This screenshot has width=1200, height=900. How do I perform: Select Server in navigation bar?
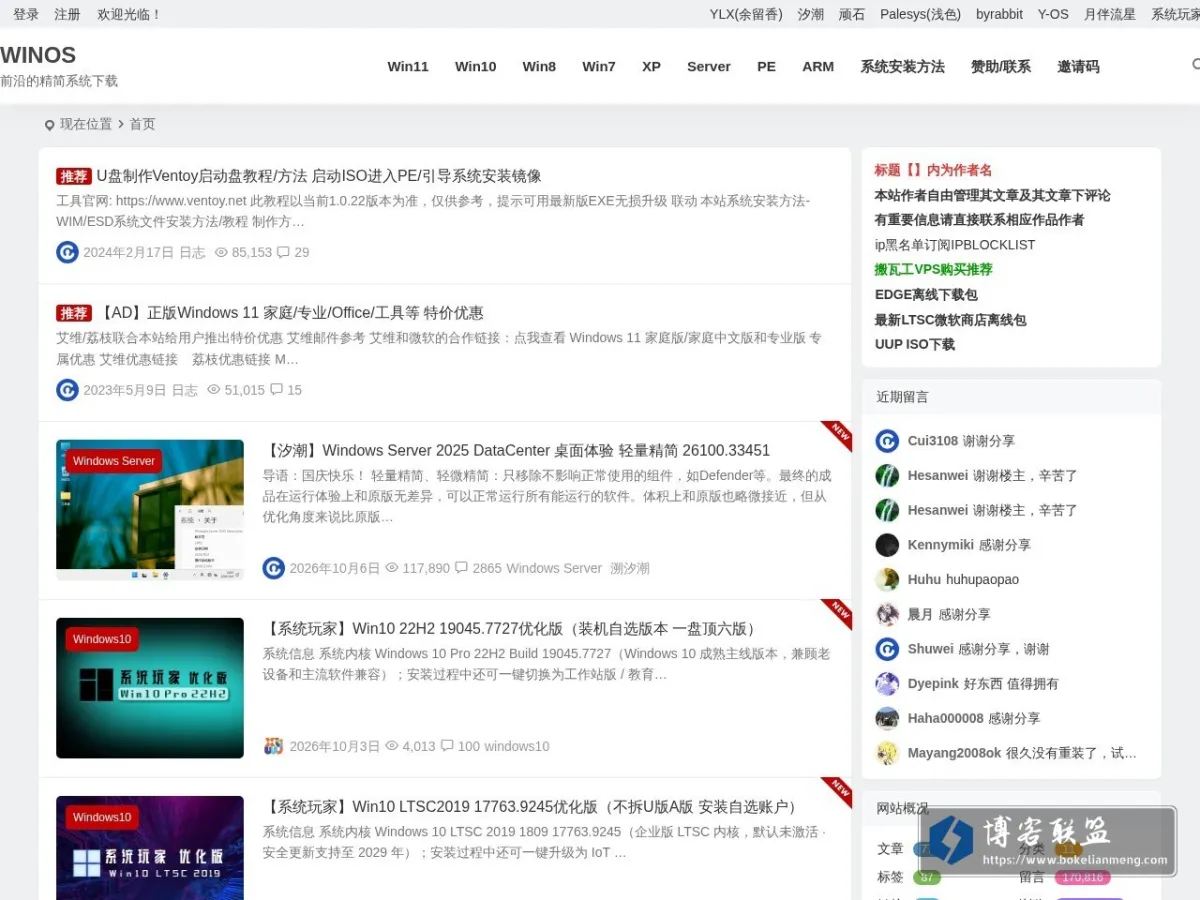point(709,66)
